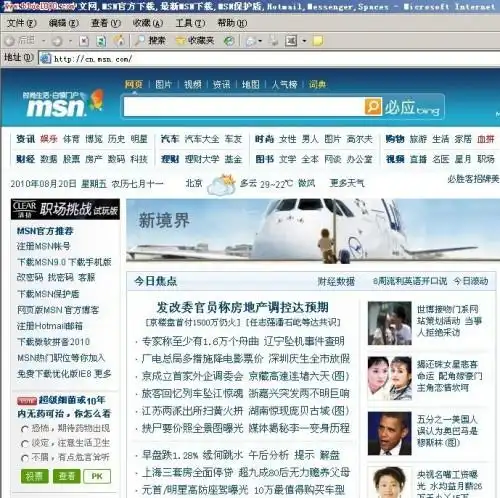Click the address bar URL field
This screenshot has width=500, height=498.
pos(269,59)
